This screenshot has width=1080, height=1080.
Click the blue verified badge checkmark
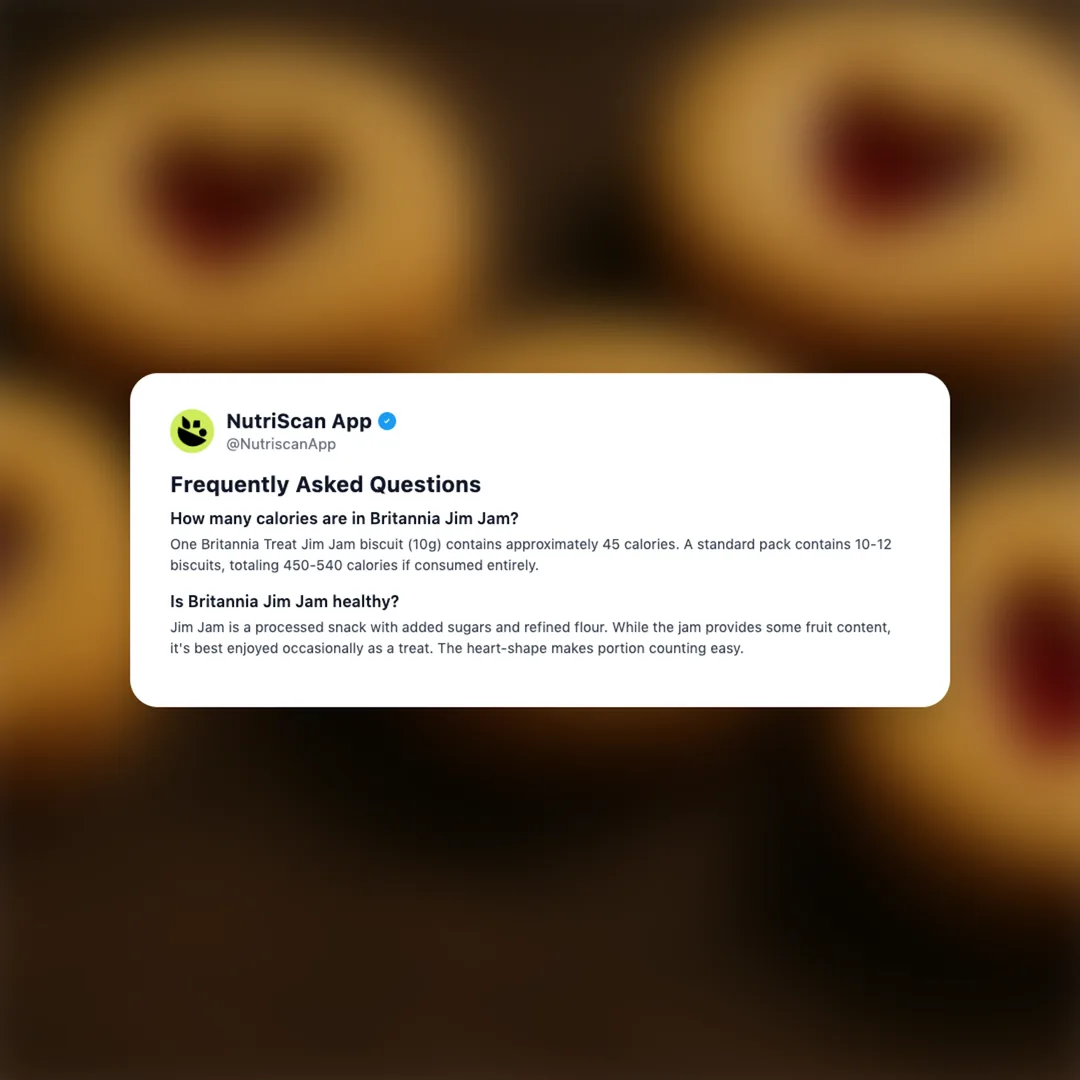pyautogui.click(x=387, y=421)
